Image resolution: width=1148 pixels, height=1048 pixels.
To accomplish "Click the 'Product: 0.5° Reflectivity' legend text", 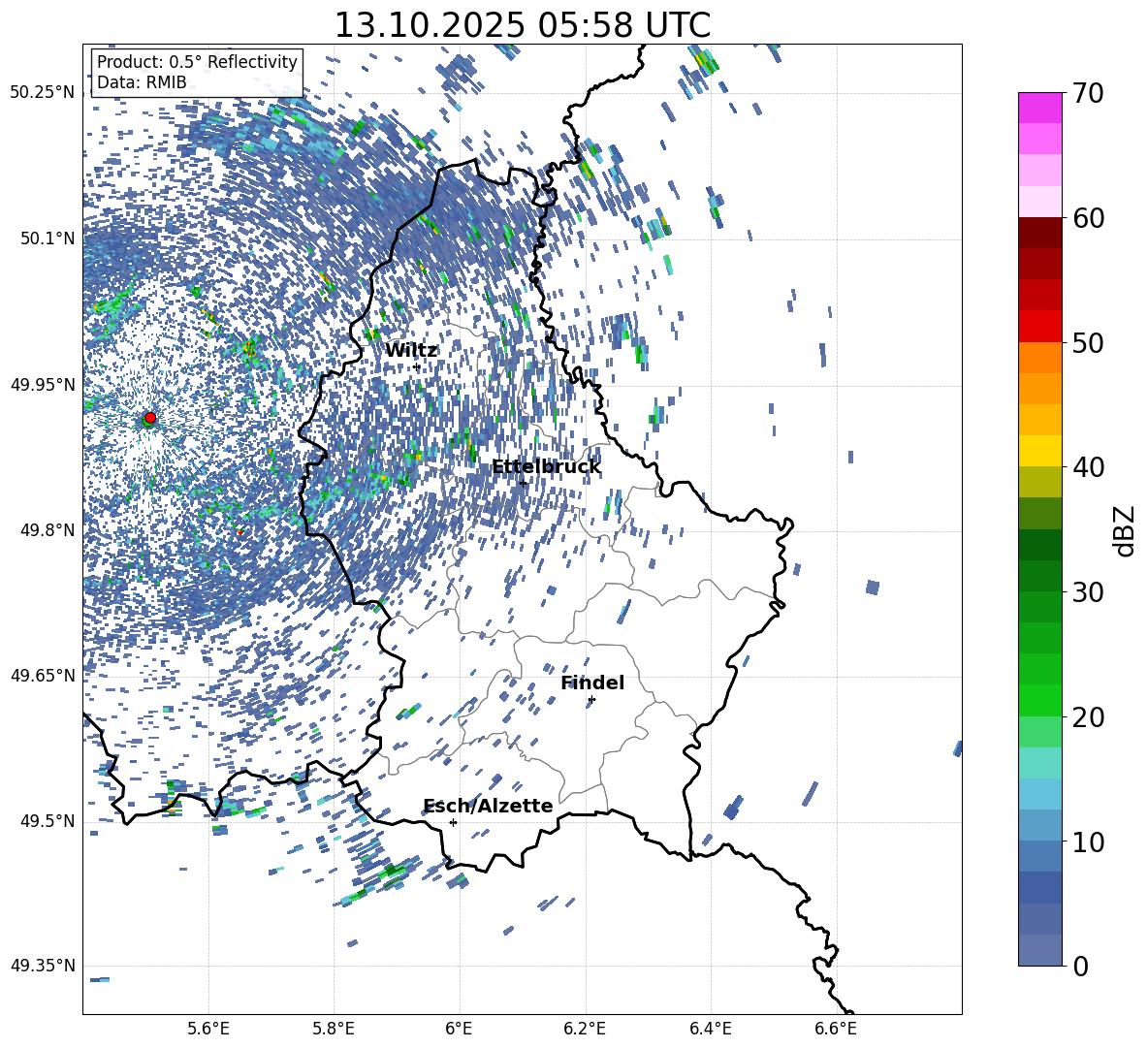I will click(x=197, y=61).
